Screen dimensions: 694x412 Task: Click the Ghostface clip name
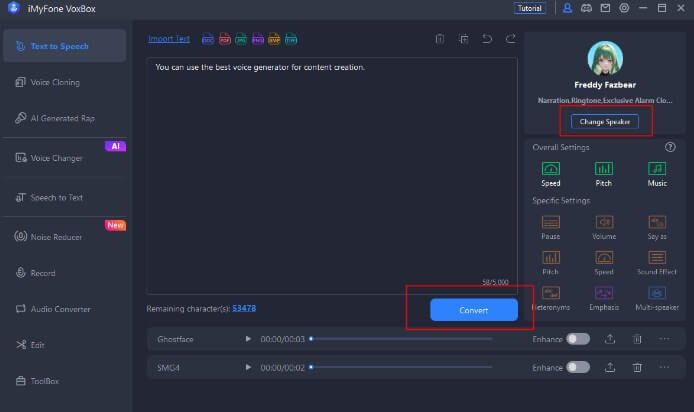coord(175,339)
